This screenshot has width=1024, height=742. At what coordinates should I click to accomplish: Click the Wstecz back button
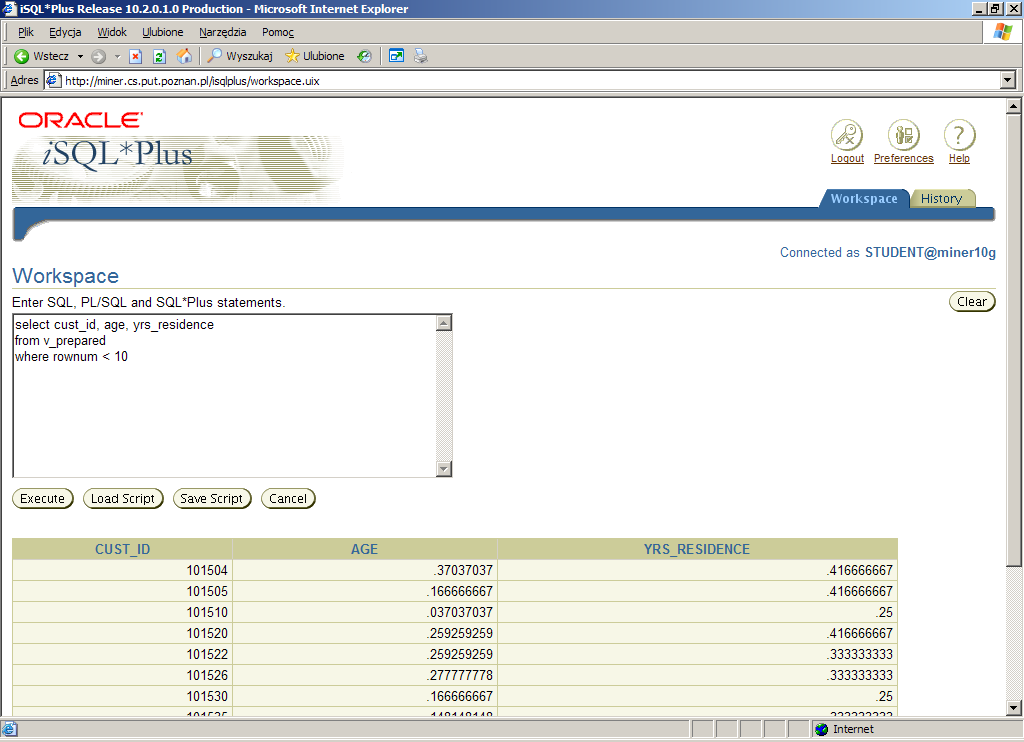coord(41,56)
